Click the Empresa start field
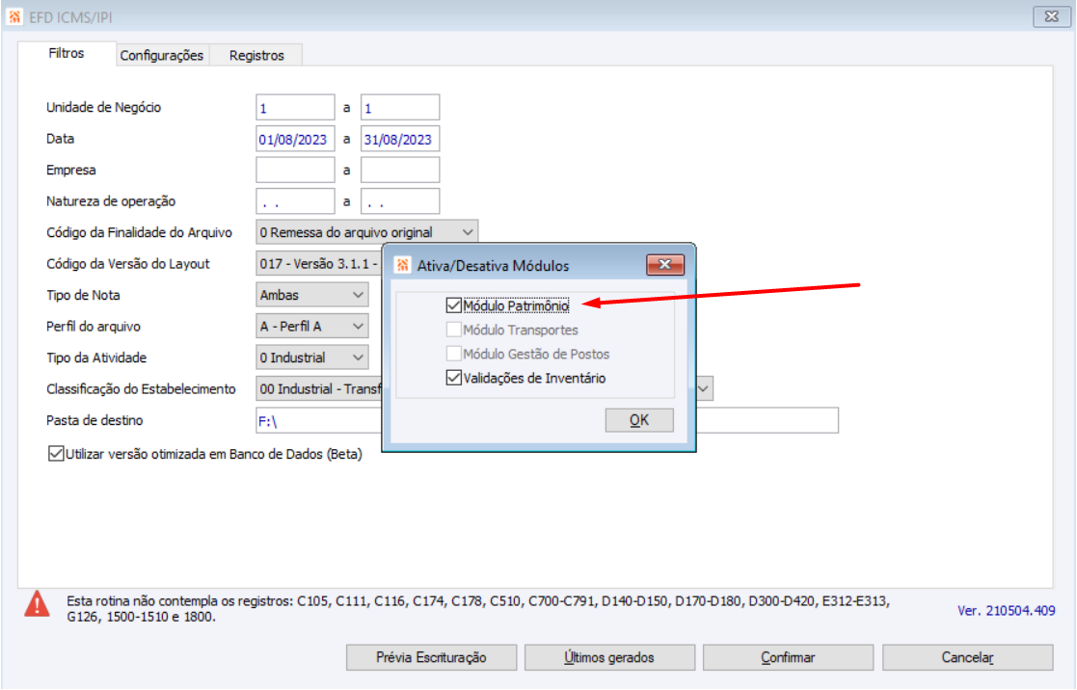Image resolution: width=1077 pixels, height=690 pixels. (295, 170)
